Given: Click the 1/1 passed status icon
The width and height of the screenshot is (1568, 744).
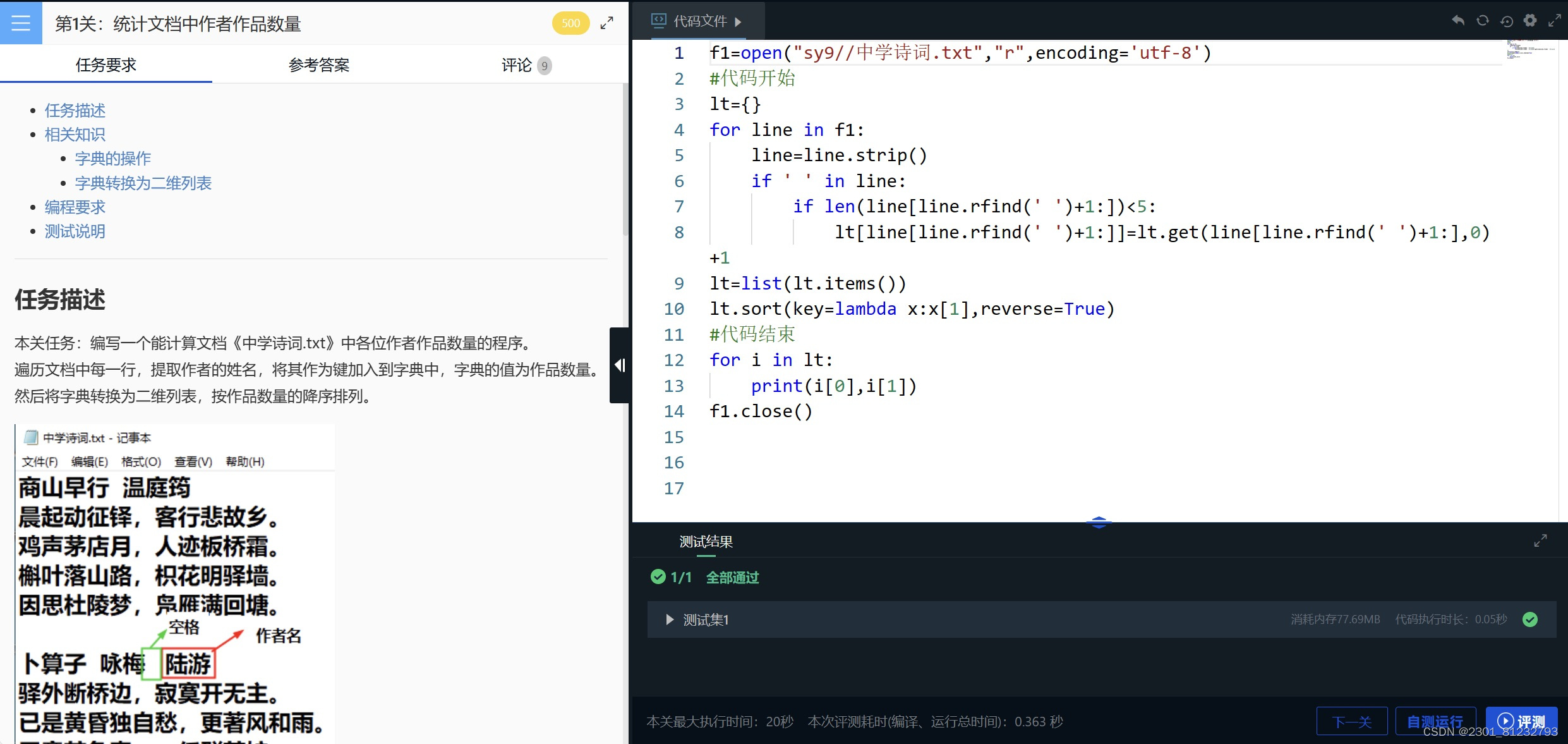Looking at the screenshot, I should point(658,576).
